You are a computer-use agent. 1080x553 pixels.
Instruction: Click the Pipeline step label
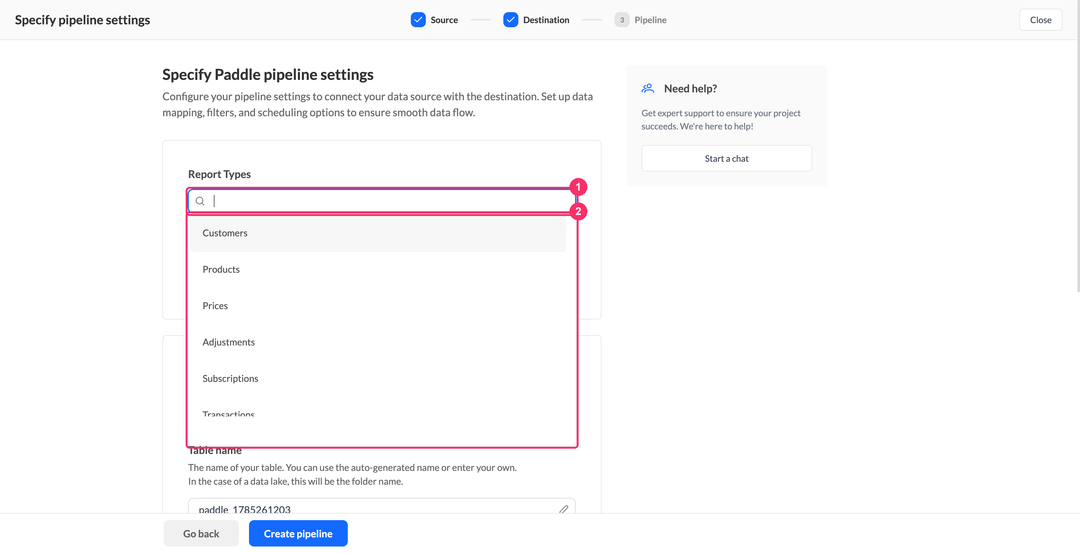(x=650, y=20)
